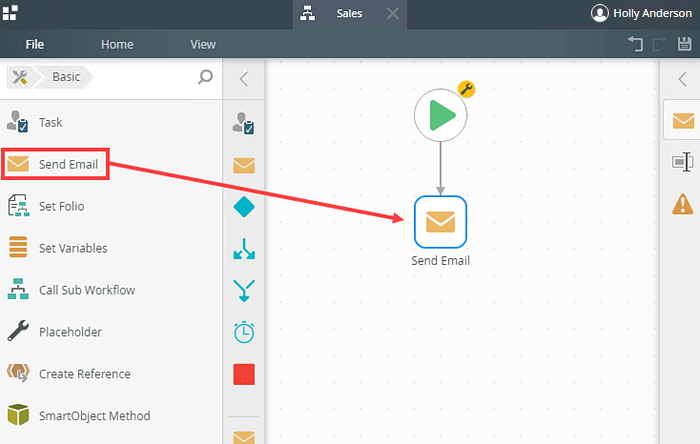Screen dimensions: 700x444
Task: Click the redo icon
Action: [659, 44]
